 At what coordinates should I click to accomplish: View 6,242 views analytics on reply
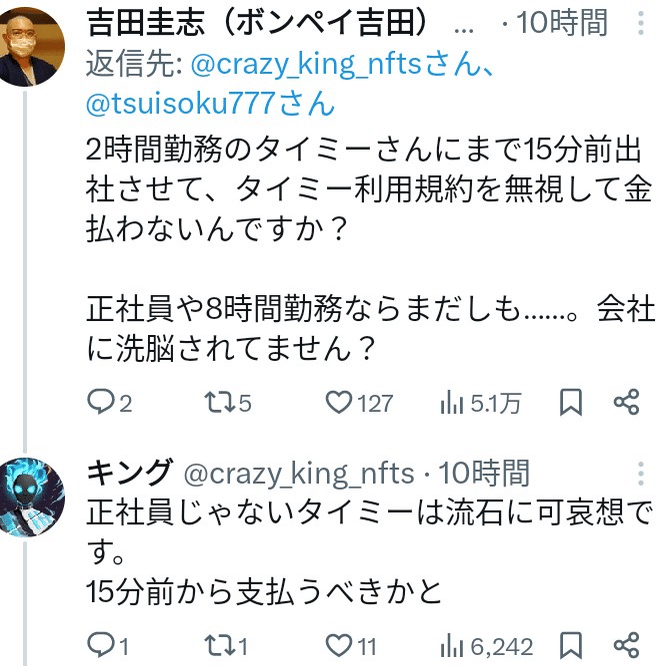(453, 645)
